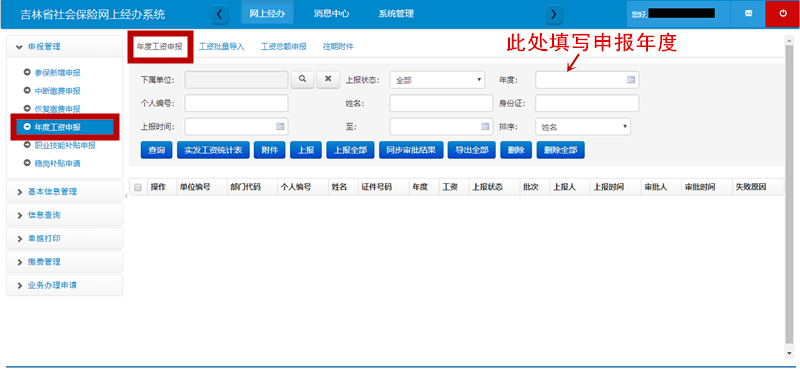Screen dimensions: 800x369
Task: Focus the 姓名 input field
Action: point(441,103)
